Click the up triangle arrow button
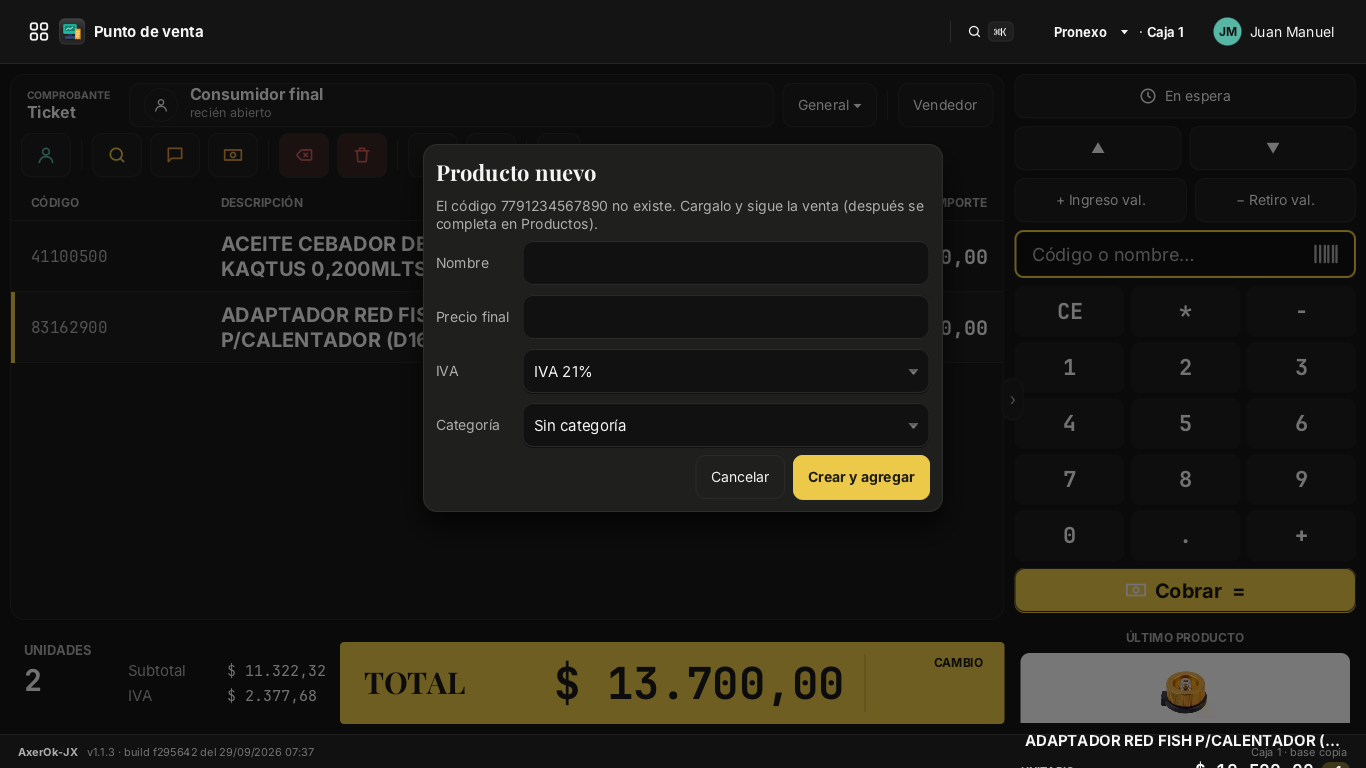The image size is (1366, 768). pos(1098,148)
